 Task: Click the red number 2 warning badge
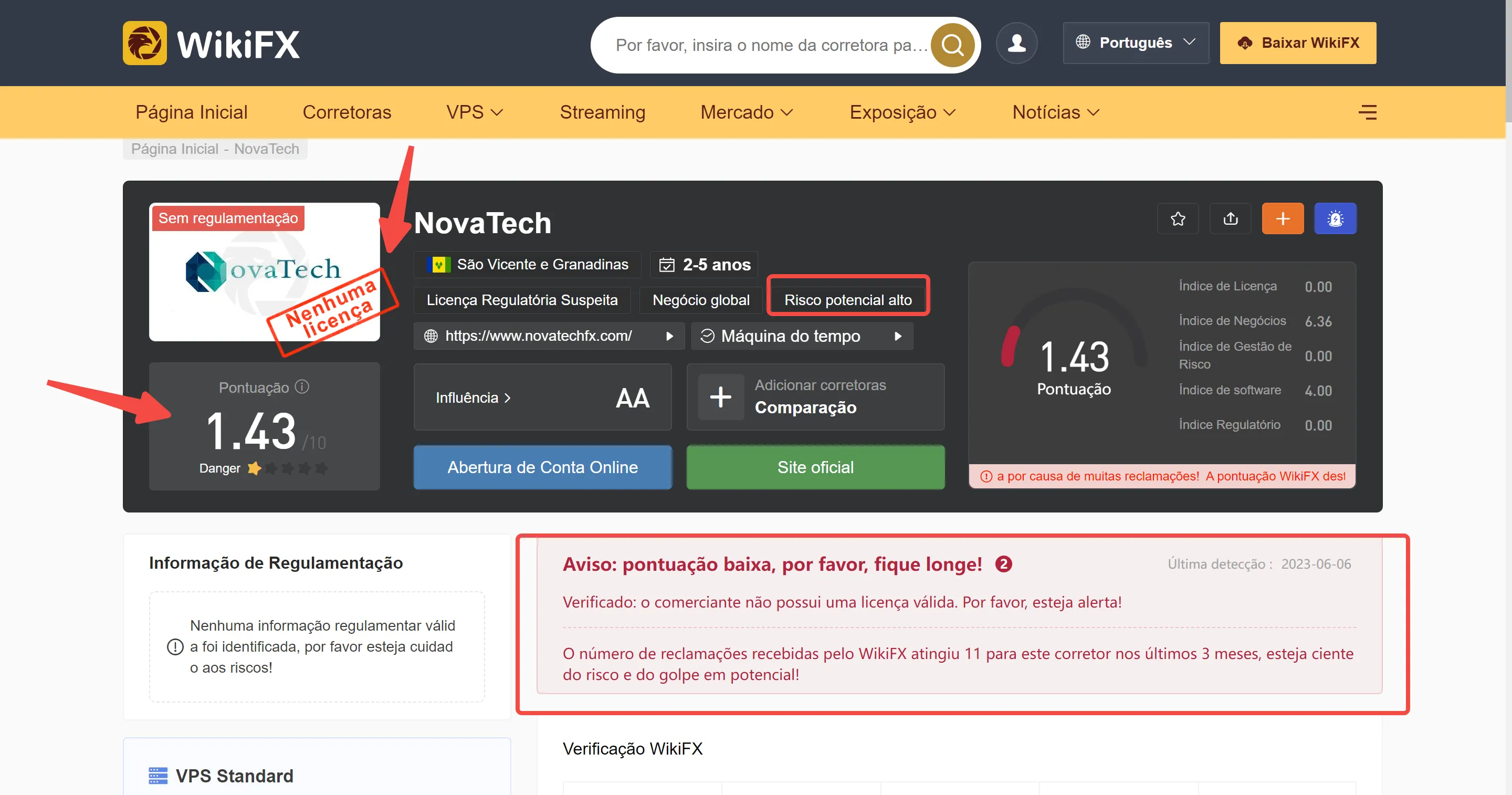(1004, 564)
